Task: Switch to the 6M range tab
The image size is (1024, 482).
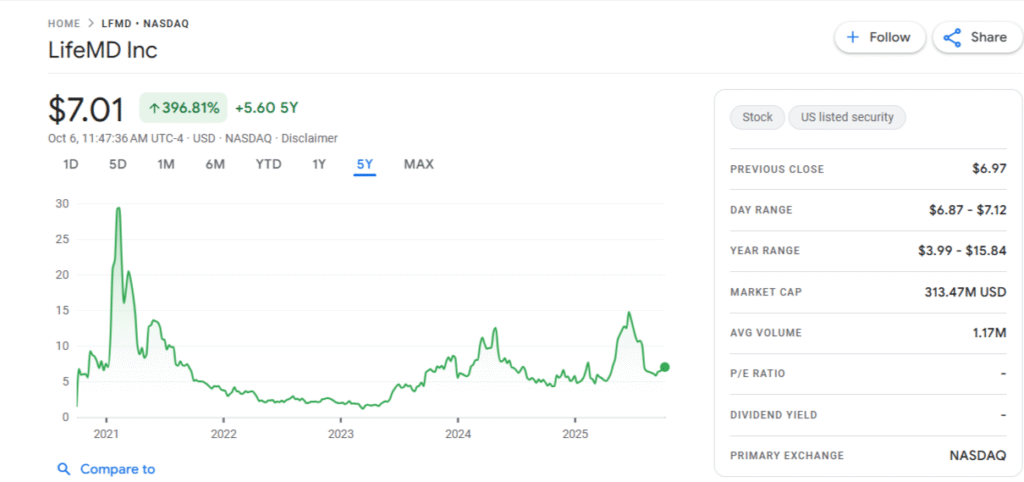Action: click(x=215, y=164)
